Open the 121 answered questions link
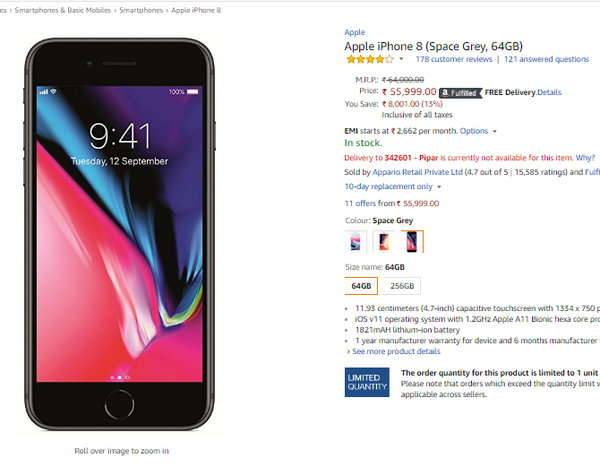600x467 pixels. (x=546, y=59)
